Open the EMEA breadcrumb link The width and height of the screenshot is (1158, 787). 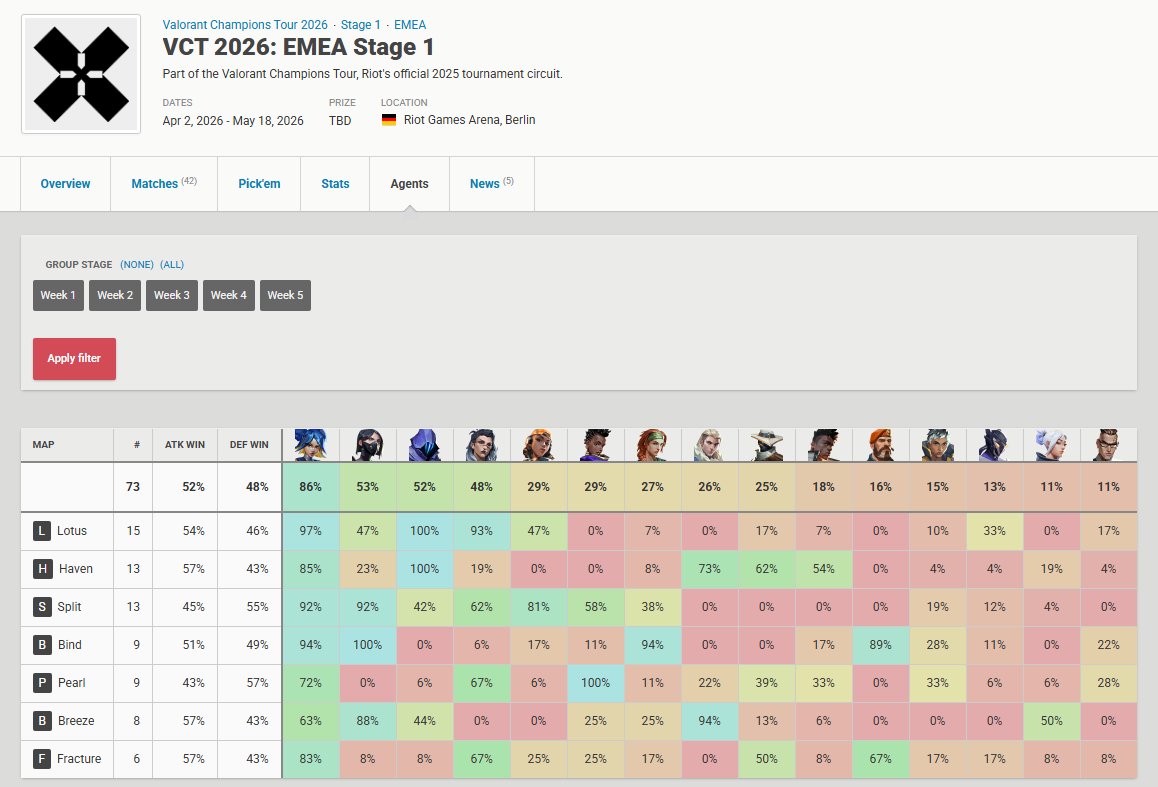coord(410,25)
